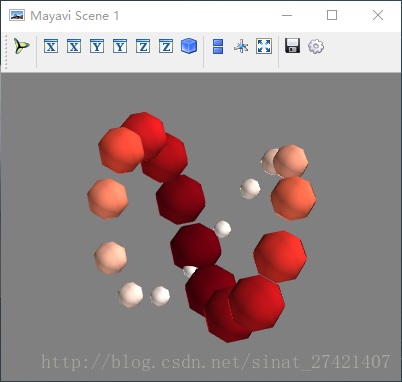
Task: Toggle full screen with the blue arrows icon
Action: pyautogui.click(x=264, y=46)
